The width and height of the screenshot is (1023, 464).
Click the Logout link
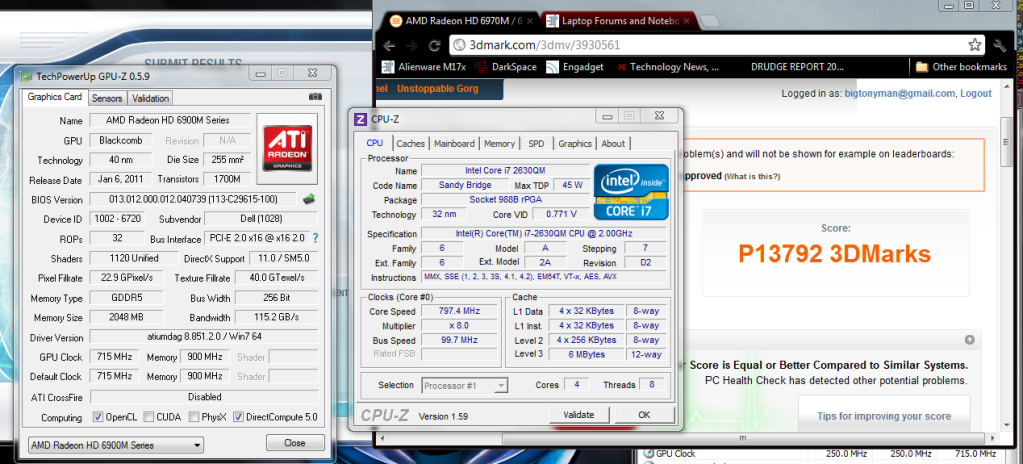(x=976, y=93)
